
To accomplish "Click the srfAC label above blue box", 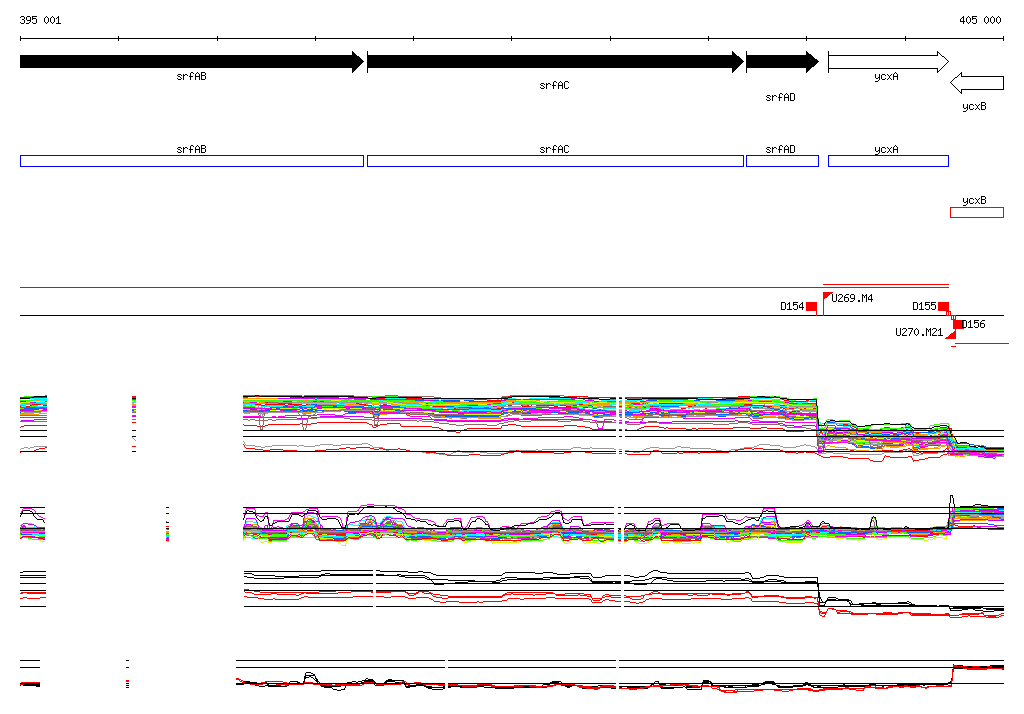I will (x=554, y=150).
